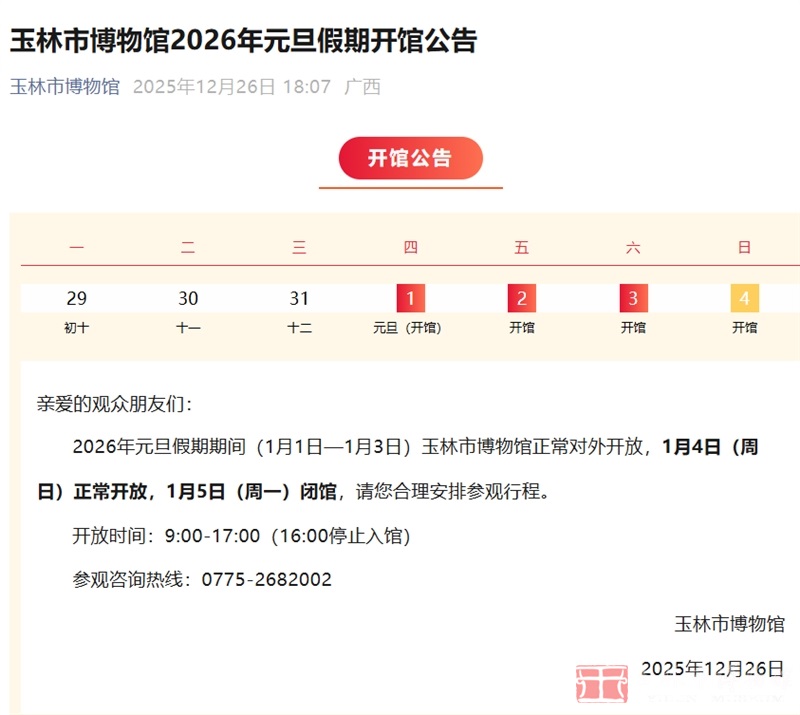Select date 31 in the calendar
Screen dimensions: 800x715
coord(299,298)
